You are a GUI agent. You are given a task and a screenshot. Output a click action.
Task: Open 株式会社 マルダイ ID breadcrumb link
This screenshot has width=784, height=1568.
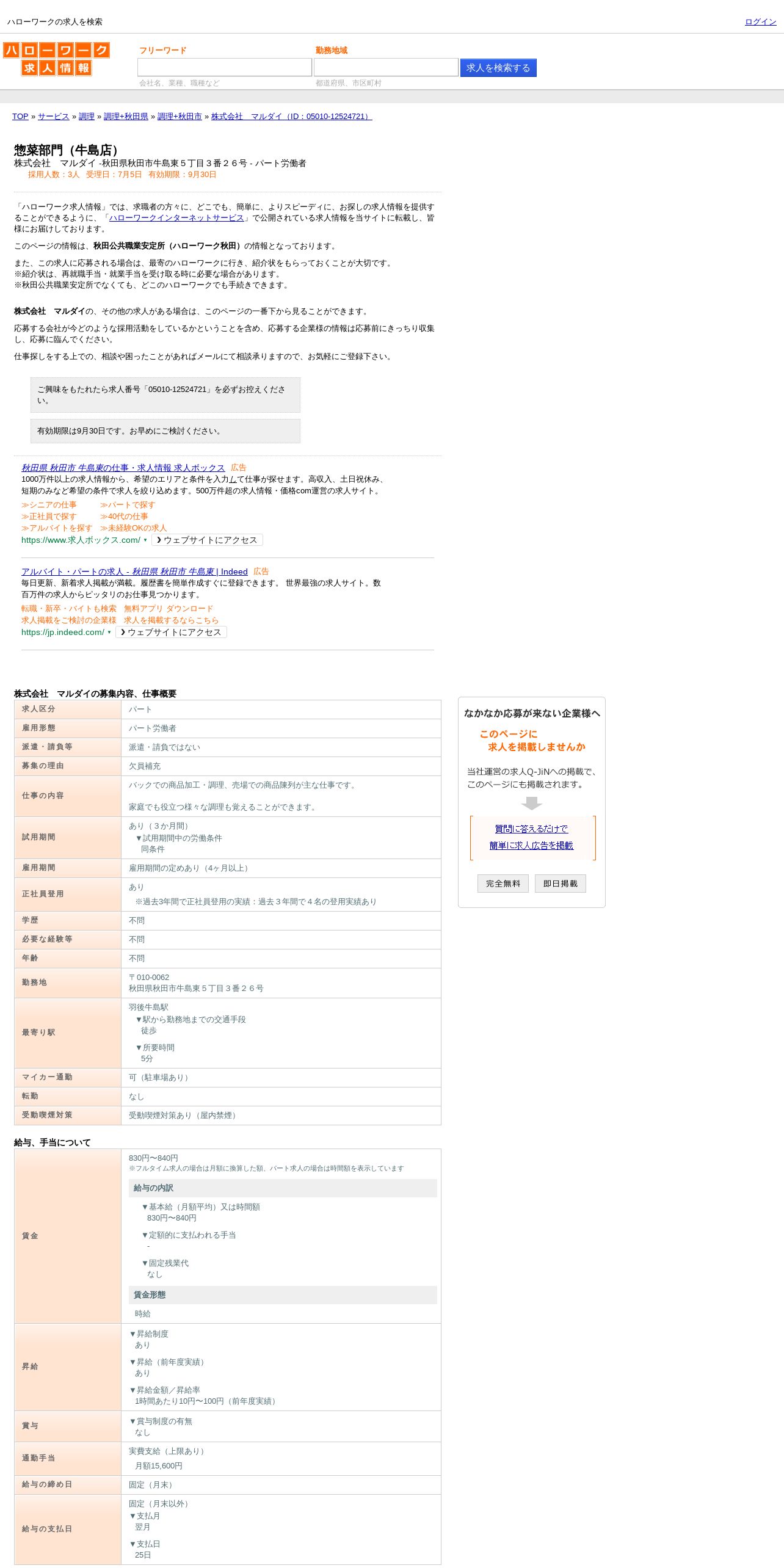(x=292, y=117)
